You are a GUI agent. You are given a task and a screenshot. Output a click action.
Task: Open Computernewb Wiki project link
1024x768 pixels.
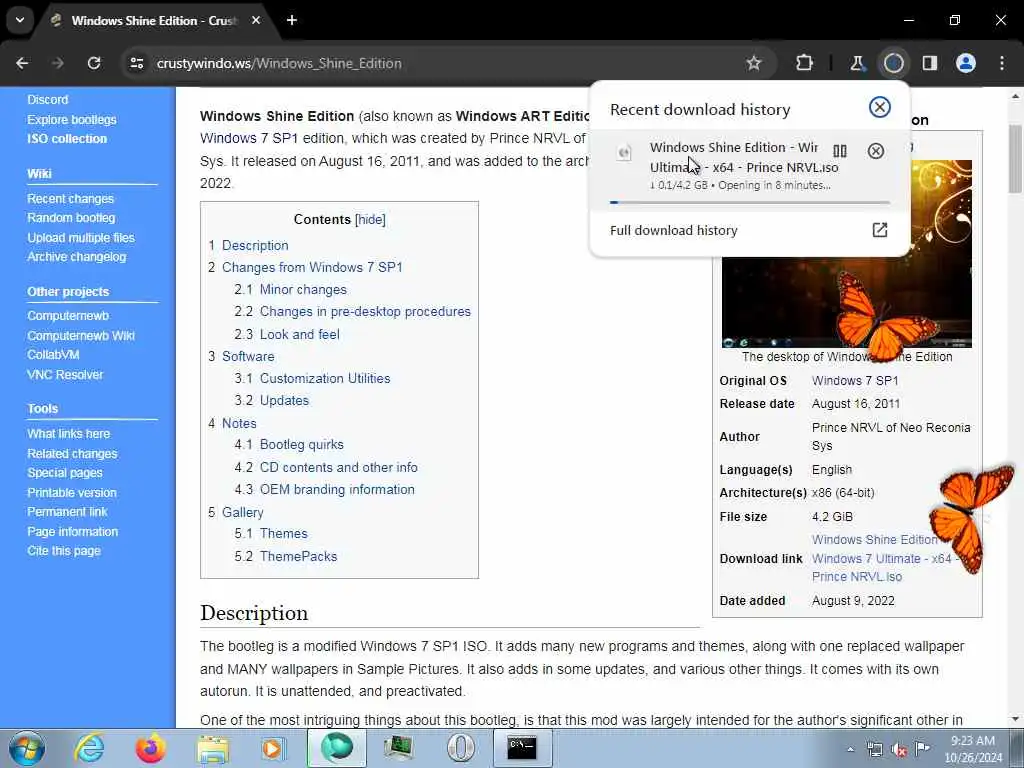(x=81, y=336)
